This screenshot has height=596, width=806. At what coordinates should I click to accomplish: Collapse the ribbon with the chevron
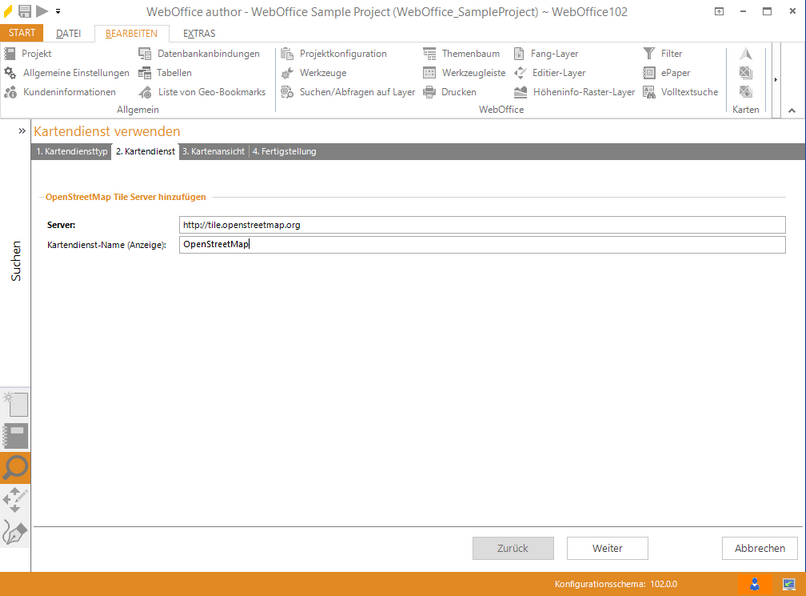pos(791,110)
